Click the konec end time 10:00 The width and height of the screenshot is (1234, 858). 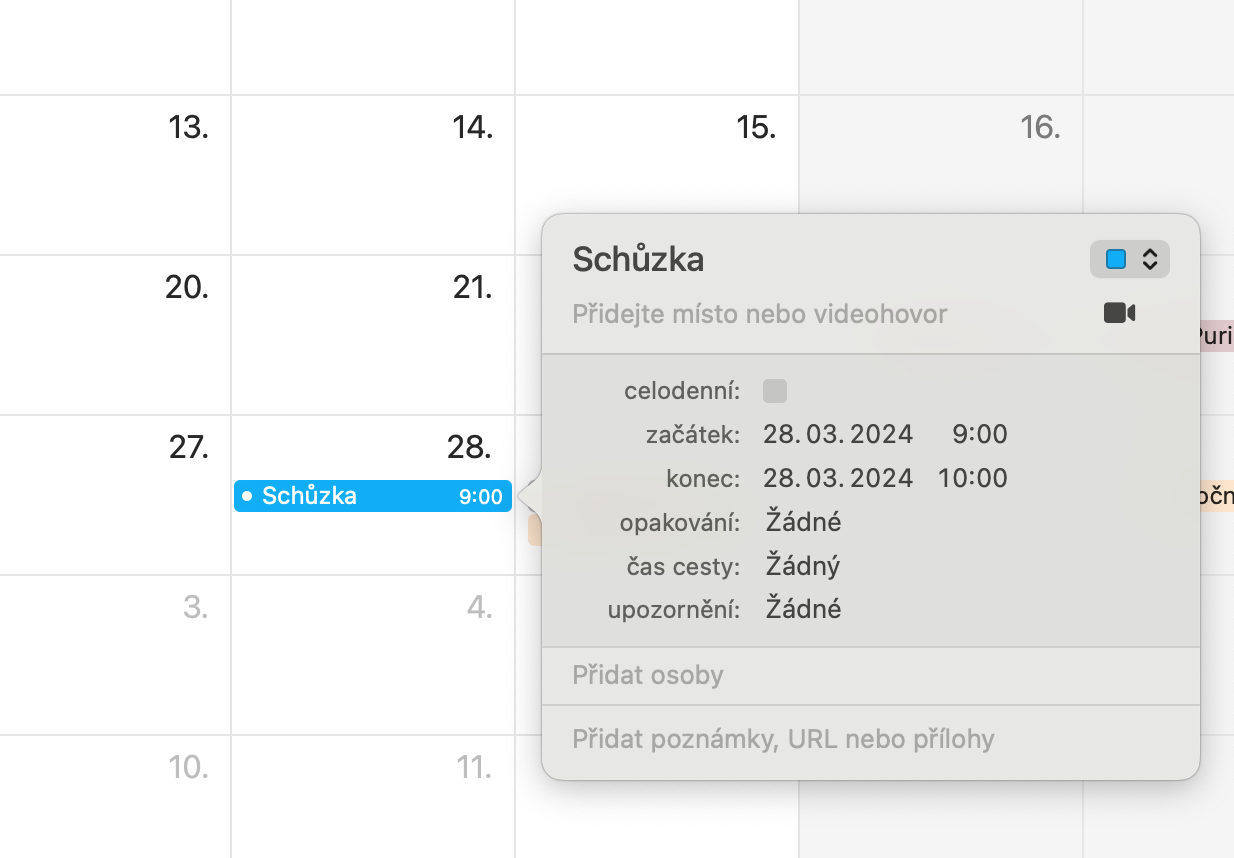click(972, 478)
